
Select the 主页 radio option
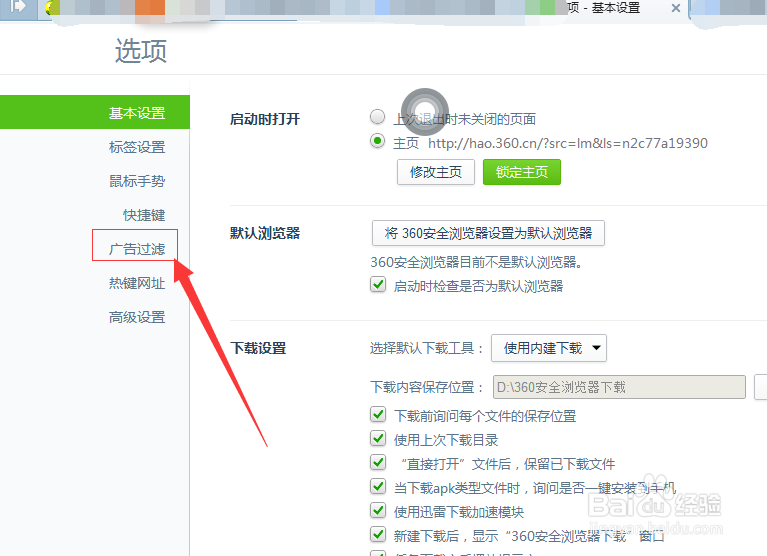click(x=377, y=141)
